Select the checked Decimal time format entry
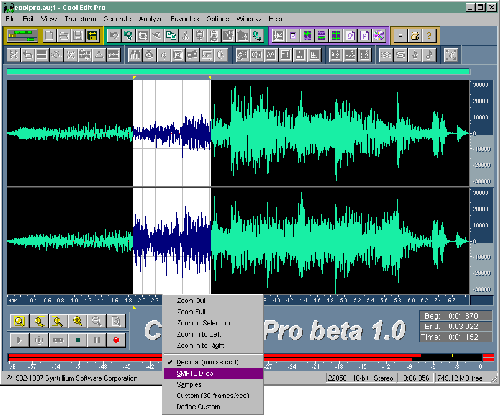The image size is (500, 419). coord(213,362)
